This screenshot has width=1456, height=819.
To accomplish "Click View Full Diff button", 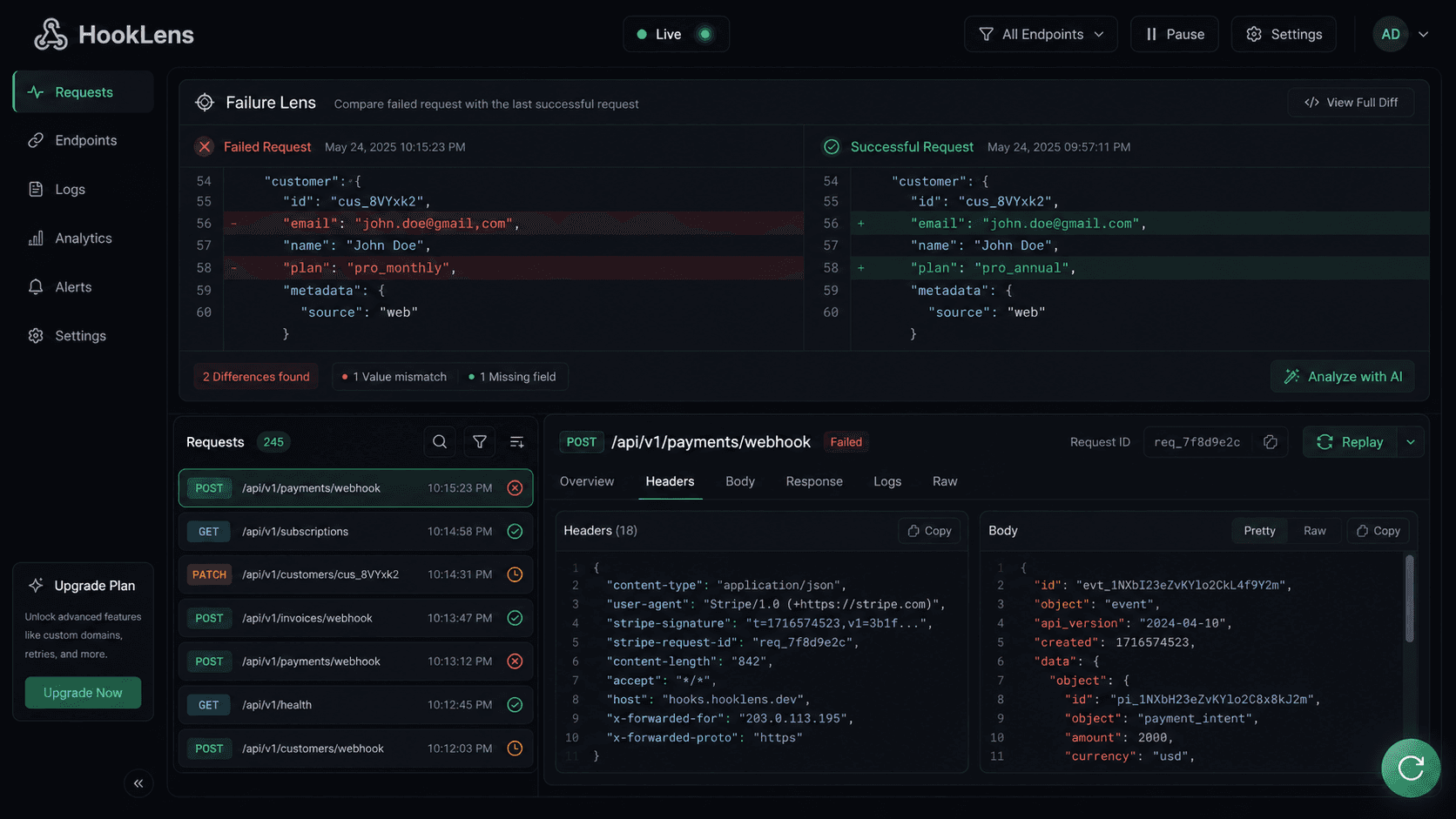I will 1351,103.
